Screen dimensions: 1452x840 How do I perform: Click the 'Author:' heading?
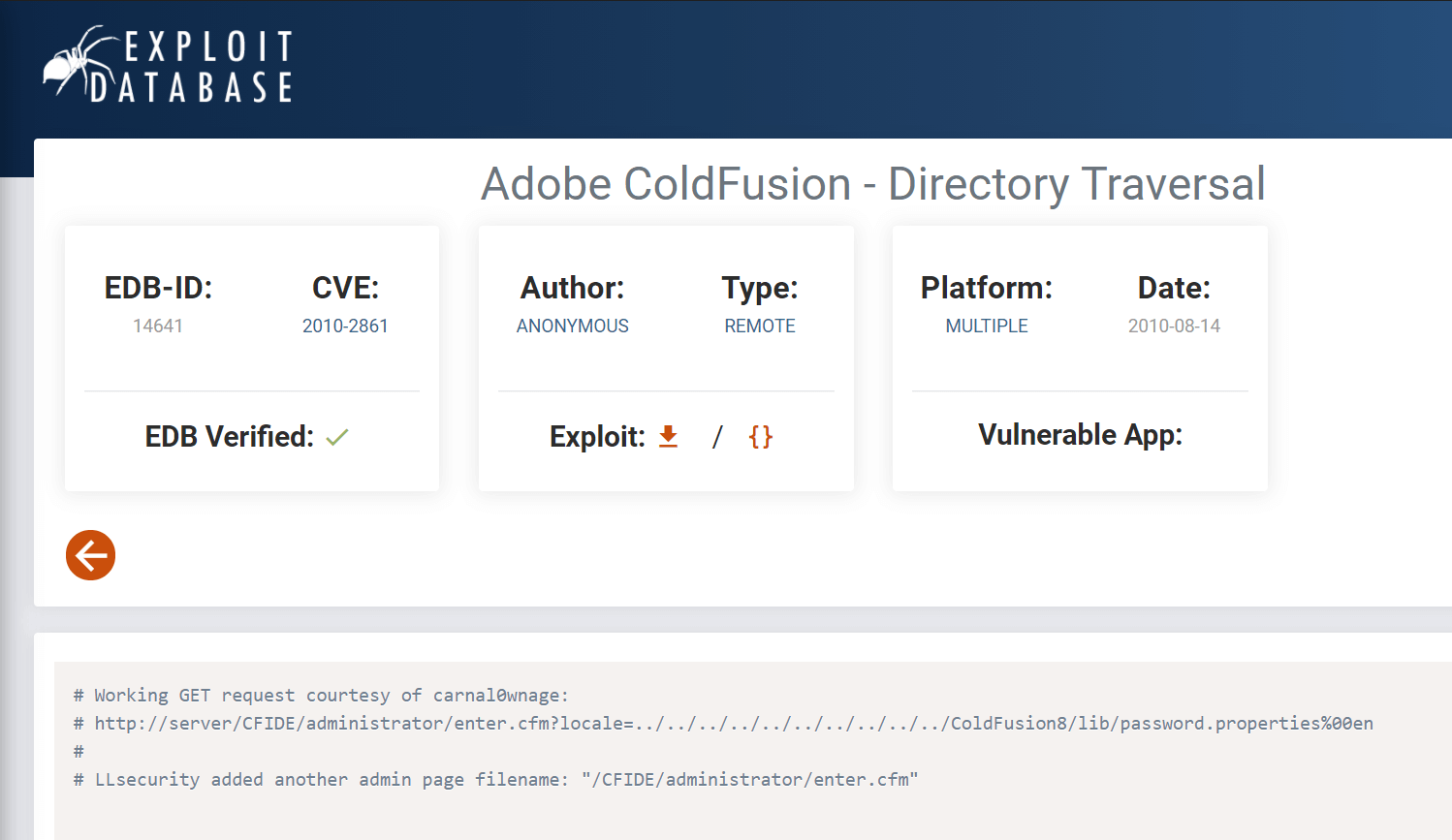(x=573, y=288)
